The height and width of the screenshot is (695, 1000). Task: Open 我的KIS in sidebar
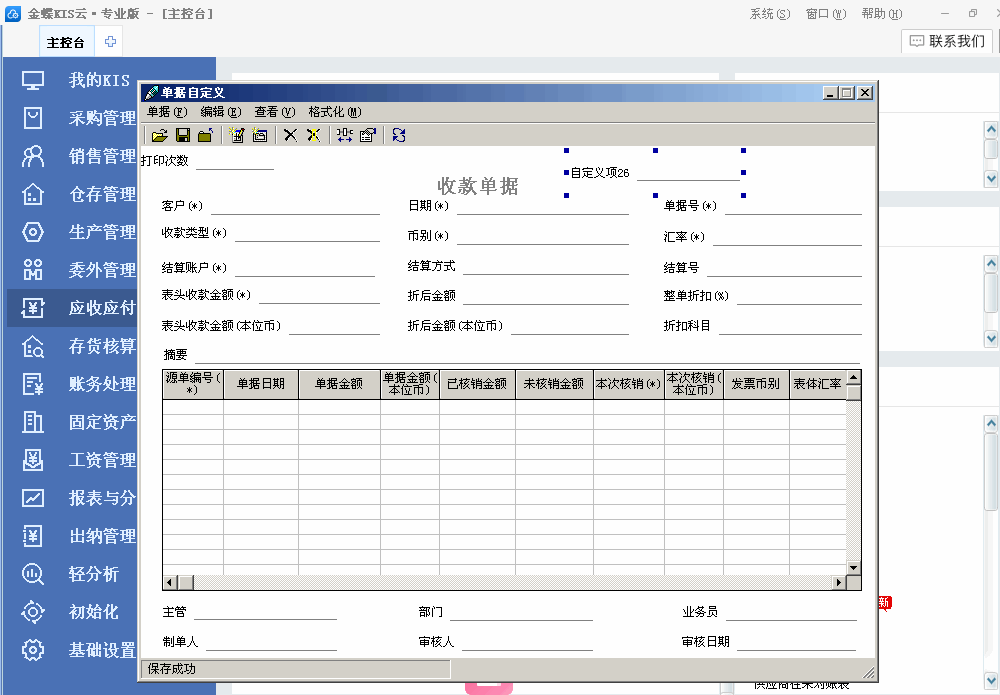pos(99,80)
